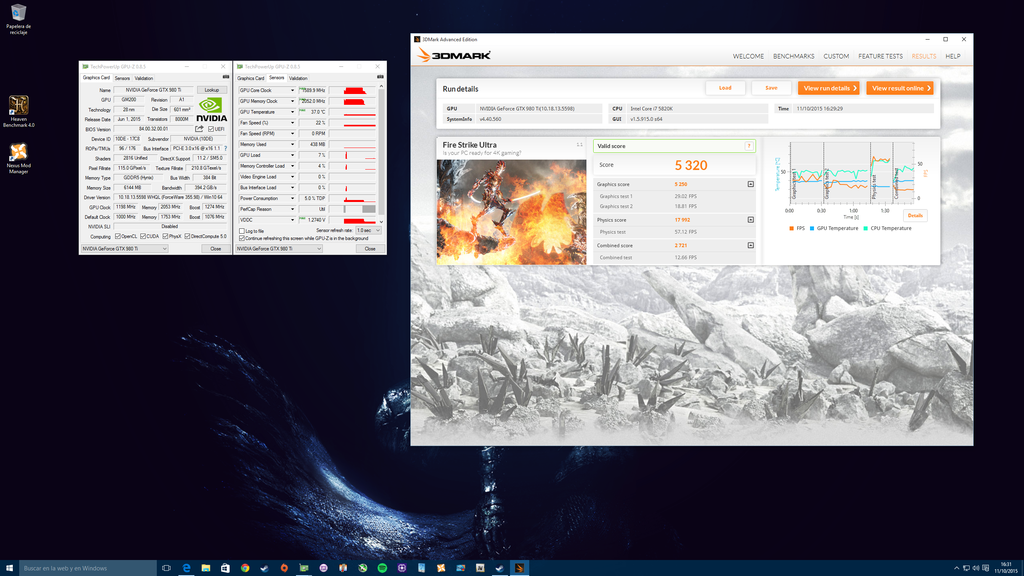
Task: Click the FPS orange legend swatch
Action: tap(792, 229)
